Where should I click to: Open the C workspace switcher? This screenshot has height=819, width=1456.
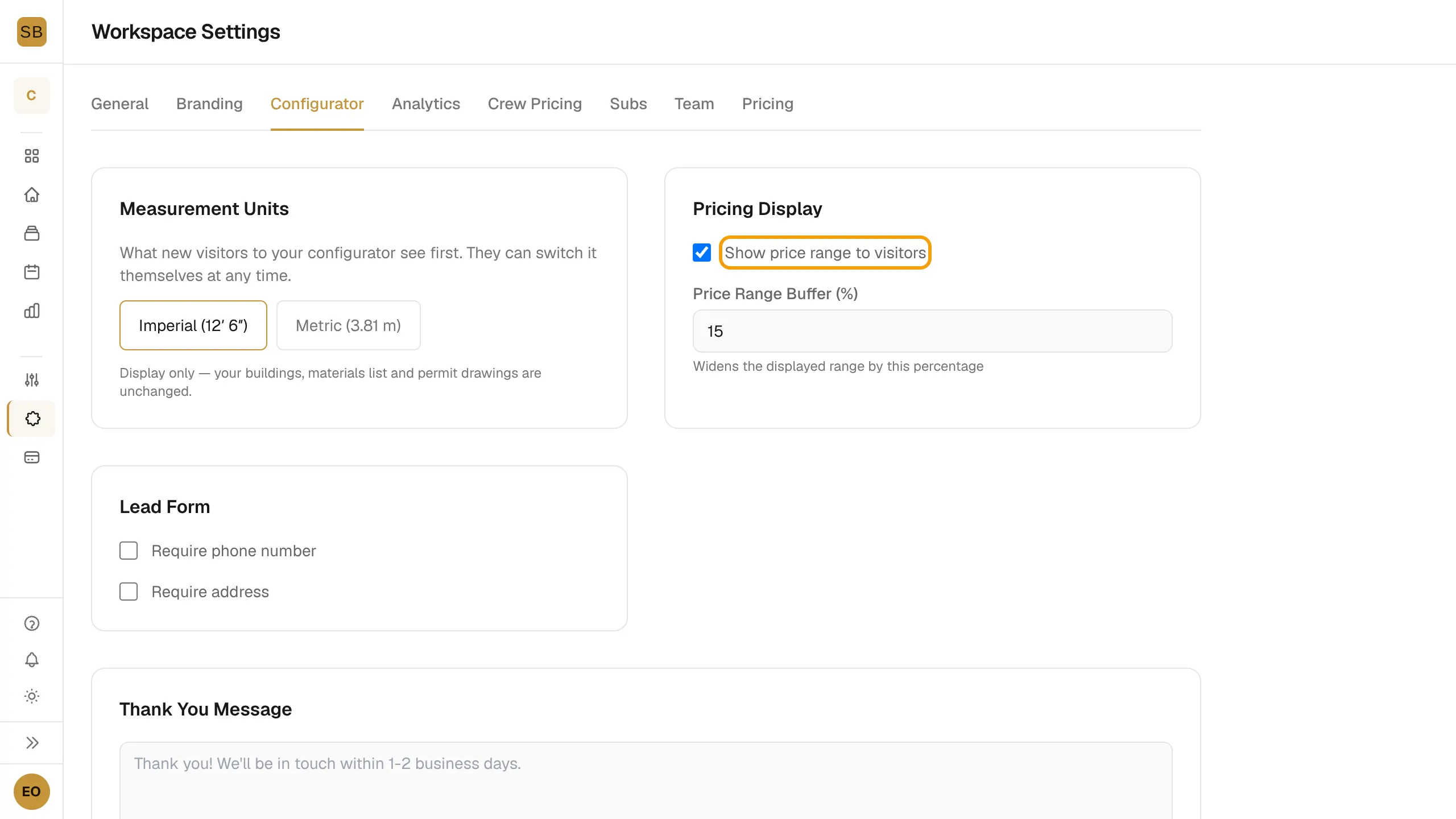(x=31, y=95)
